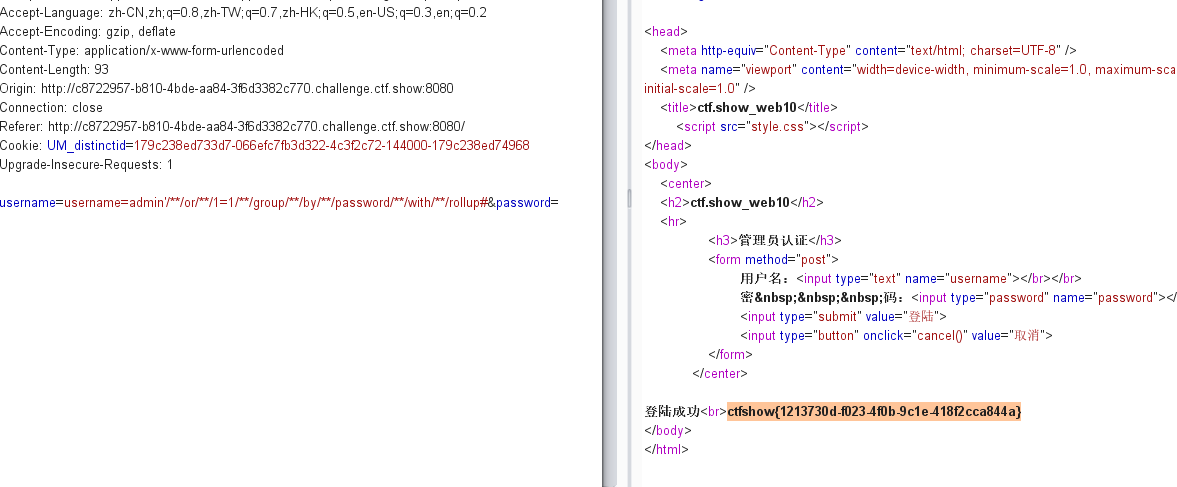Select the cookie value starting 179c238ed733d7
This screenshot has height=487, width=1177.
click(x=332, y=146)
